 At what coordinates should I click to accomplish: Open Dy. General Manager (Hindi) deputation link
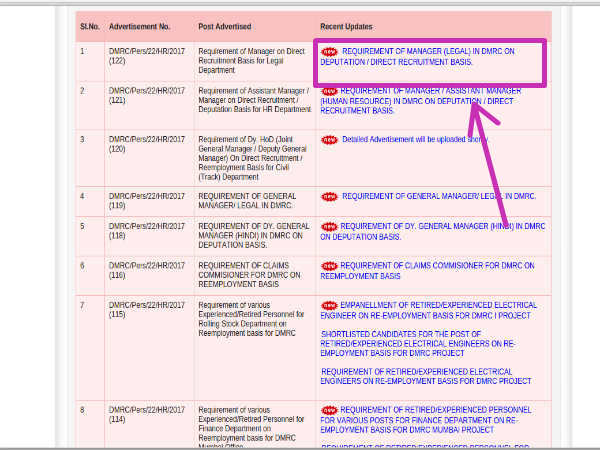[432, 232]
